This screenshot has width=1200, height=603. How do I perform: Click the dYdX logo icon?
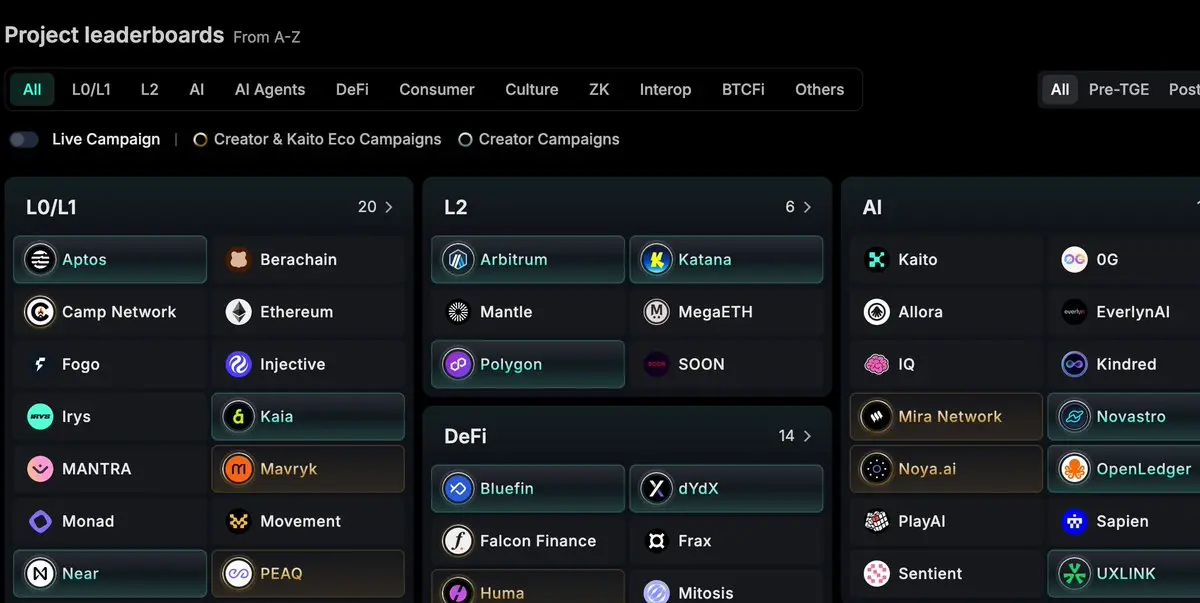[656, 489]
